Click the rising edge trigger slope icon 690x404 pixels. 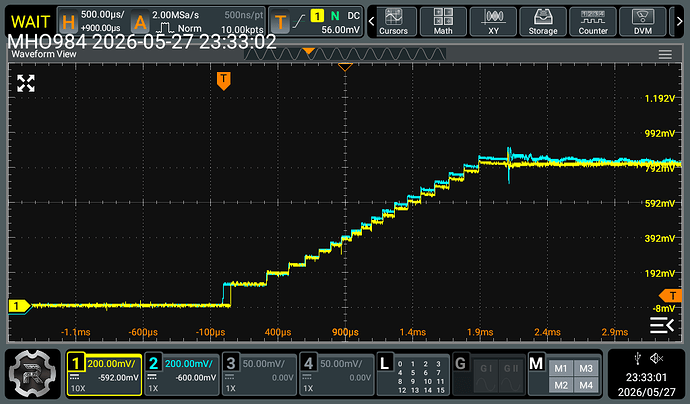pyautogui.click(x=299, y=21)
